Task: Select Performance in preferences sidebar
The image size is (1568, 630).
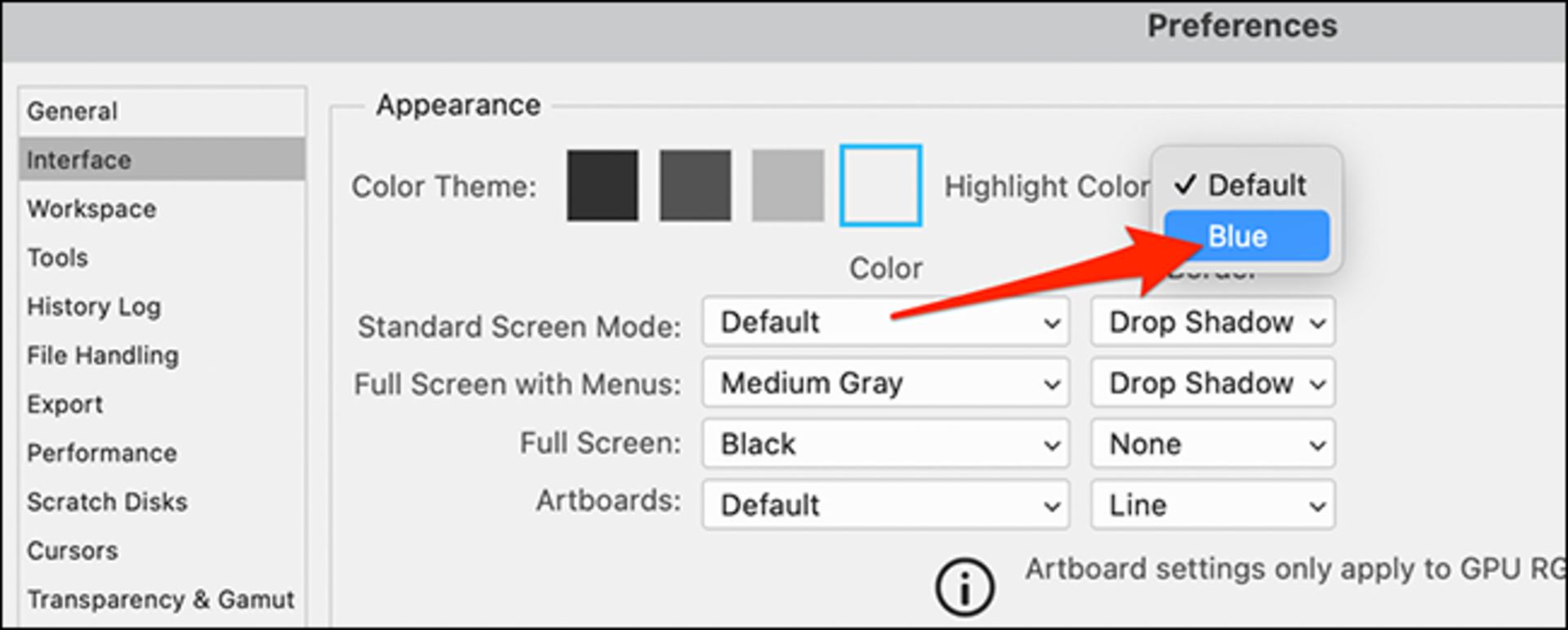Action: click(x=102, y=454)
